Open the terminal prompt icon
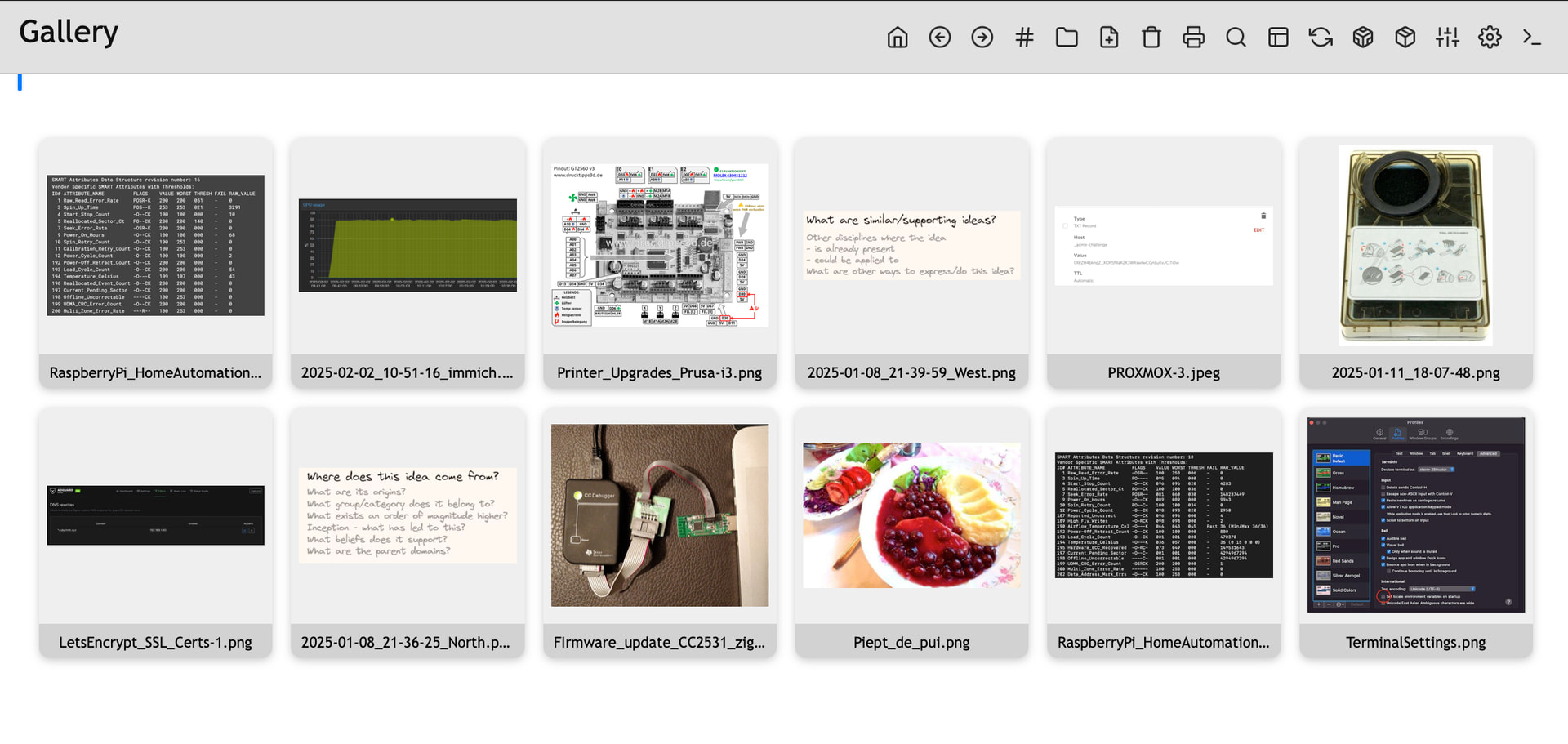1568x744 pixels. [x=1532, y=38]
